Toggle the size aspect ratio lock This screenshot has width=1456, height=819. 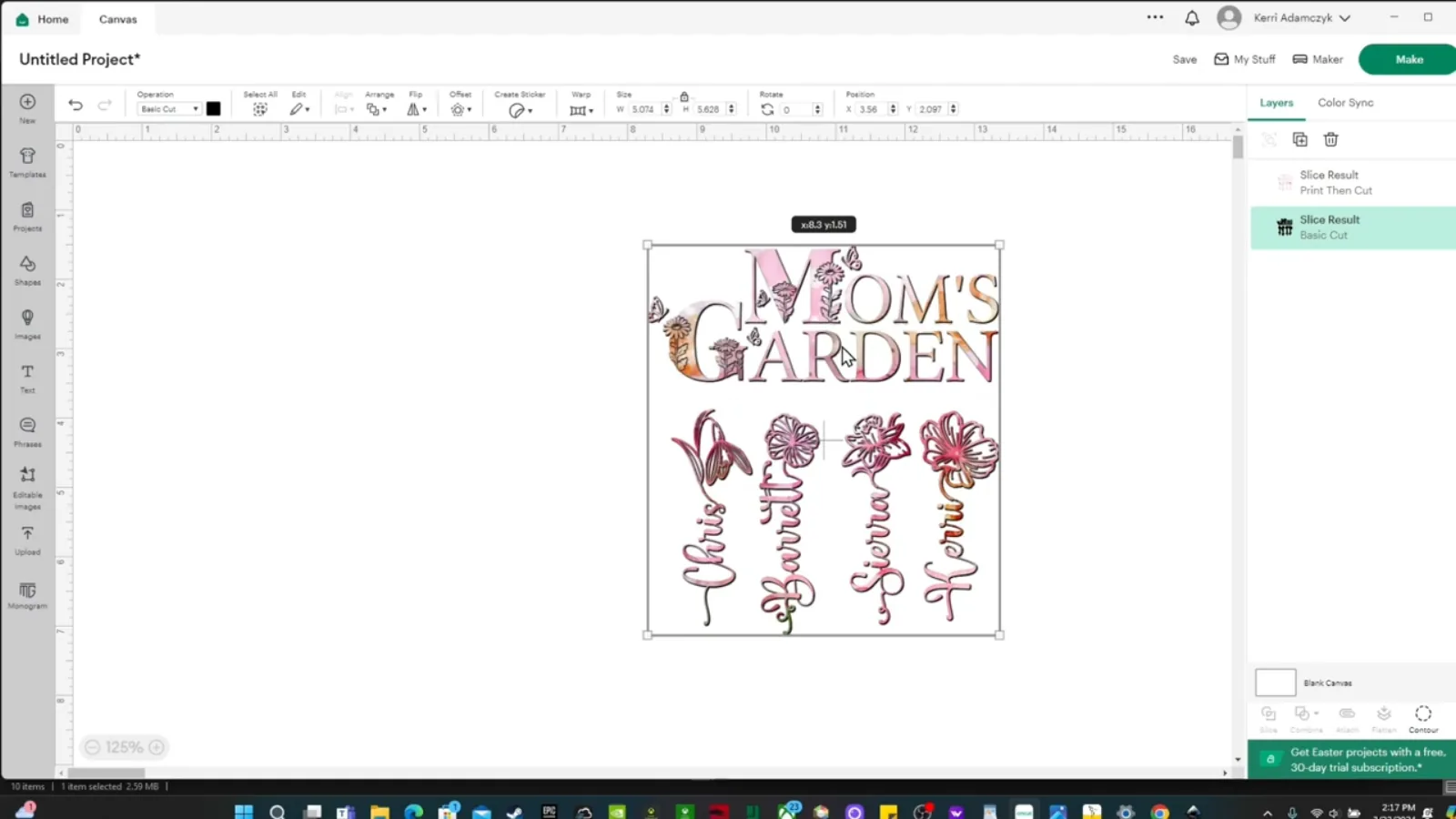(684, 96)
